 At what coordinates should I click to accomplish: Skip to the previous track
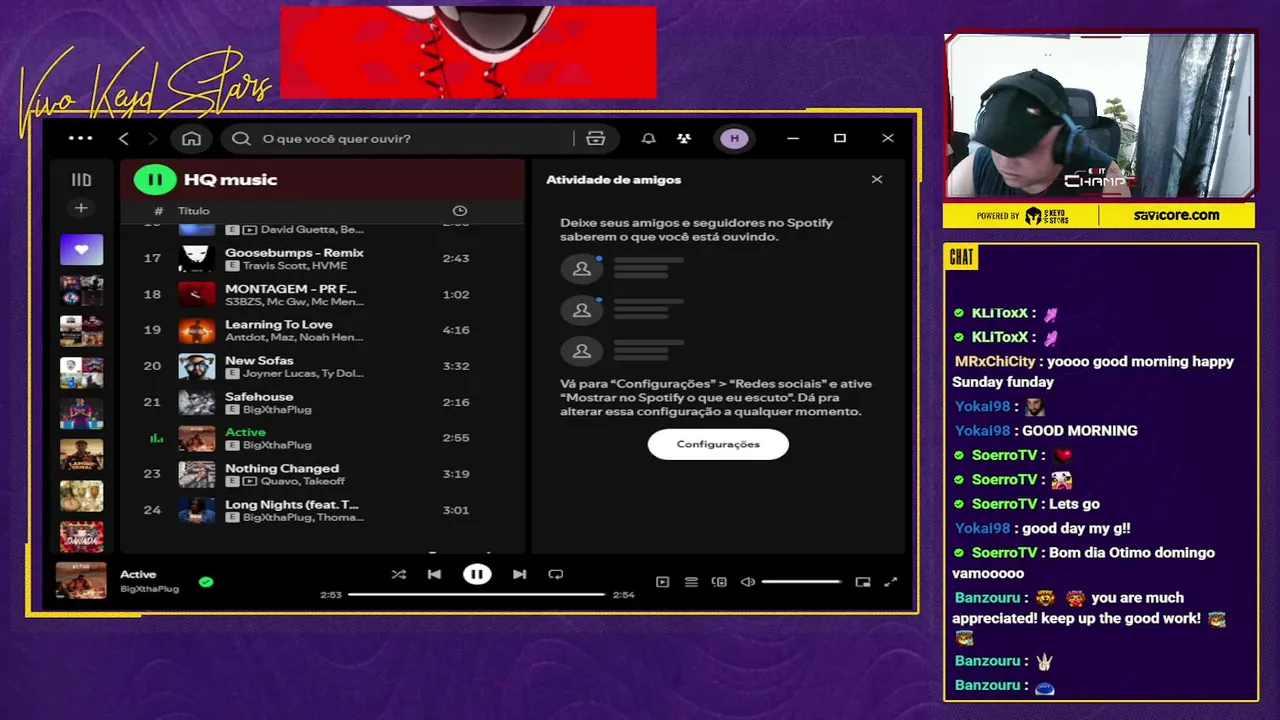434,574
